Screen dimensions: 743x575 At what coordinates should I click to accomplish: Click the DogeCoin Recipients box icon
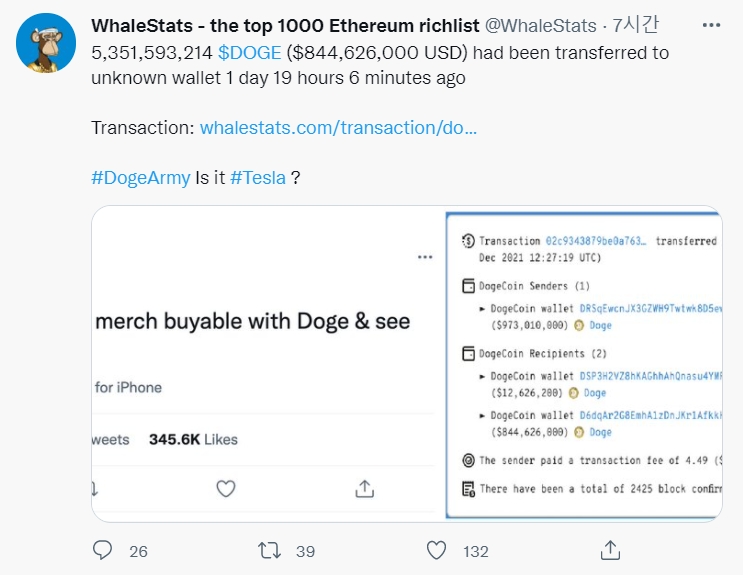(467, 353)
